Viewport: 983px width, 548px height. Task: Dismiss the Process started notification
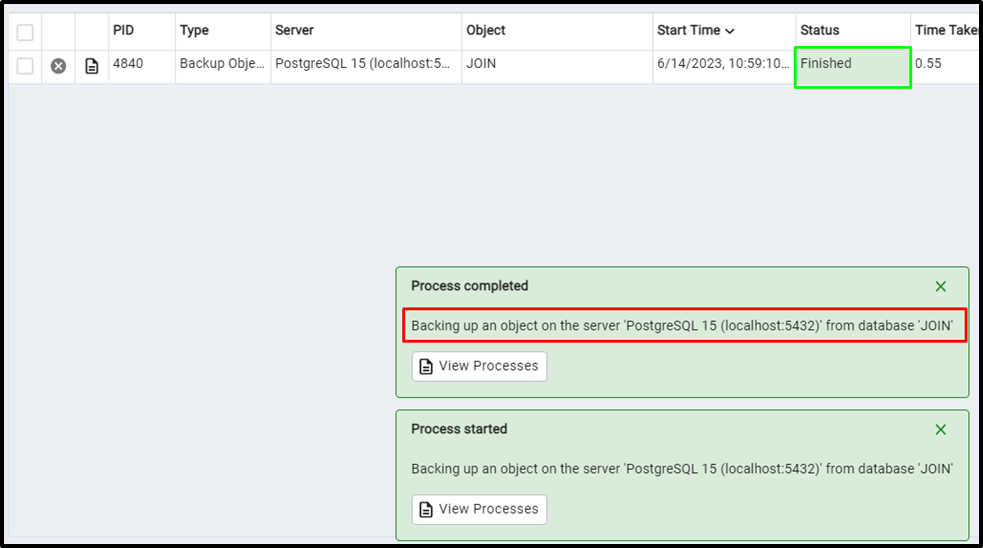[x=940, y=429]
